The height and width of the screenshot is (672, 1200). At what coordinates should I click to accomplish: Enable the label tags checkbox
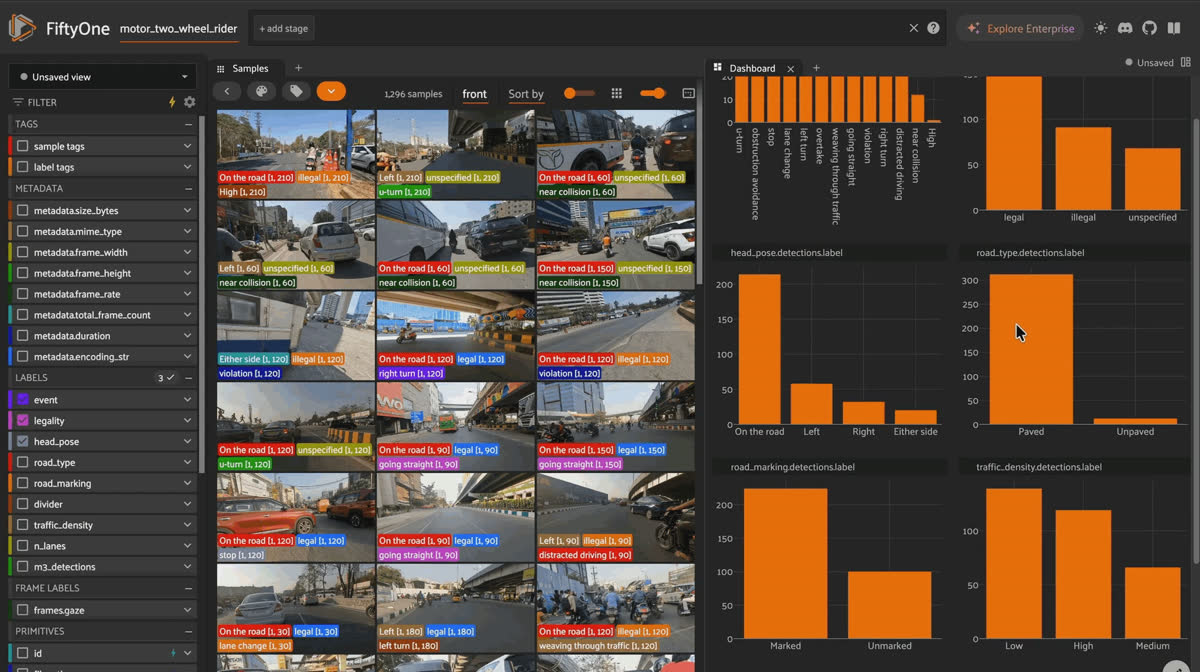pyautogui.click(x=23, y=167)
